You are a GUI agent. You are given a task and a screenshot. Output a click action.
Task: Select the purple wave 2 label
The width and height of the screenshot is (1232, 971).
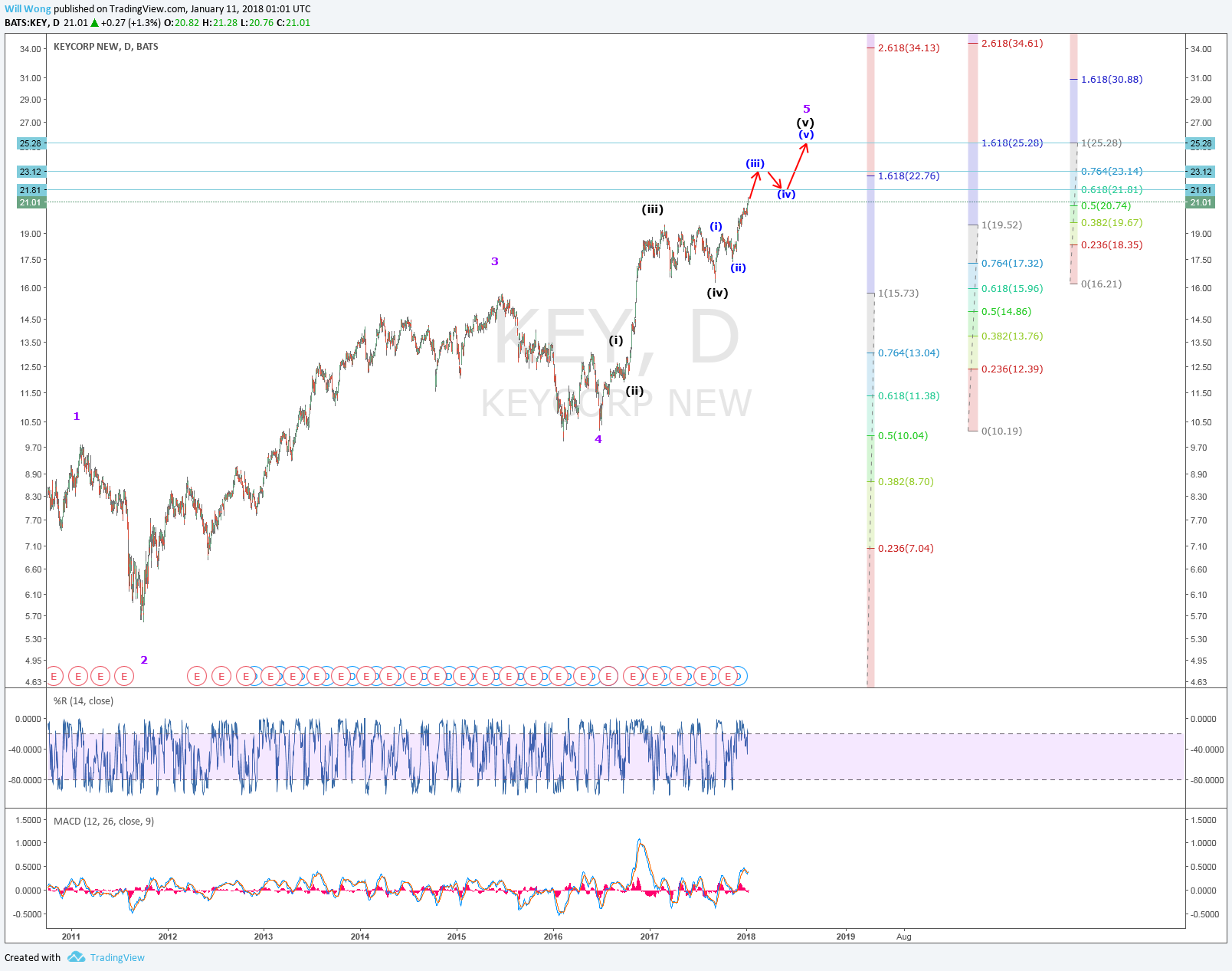[x=144, y=660]
